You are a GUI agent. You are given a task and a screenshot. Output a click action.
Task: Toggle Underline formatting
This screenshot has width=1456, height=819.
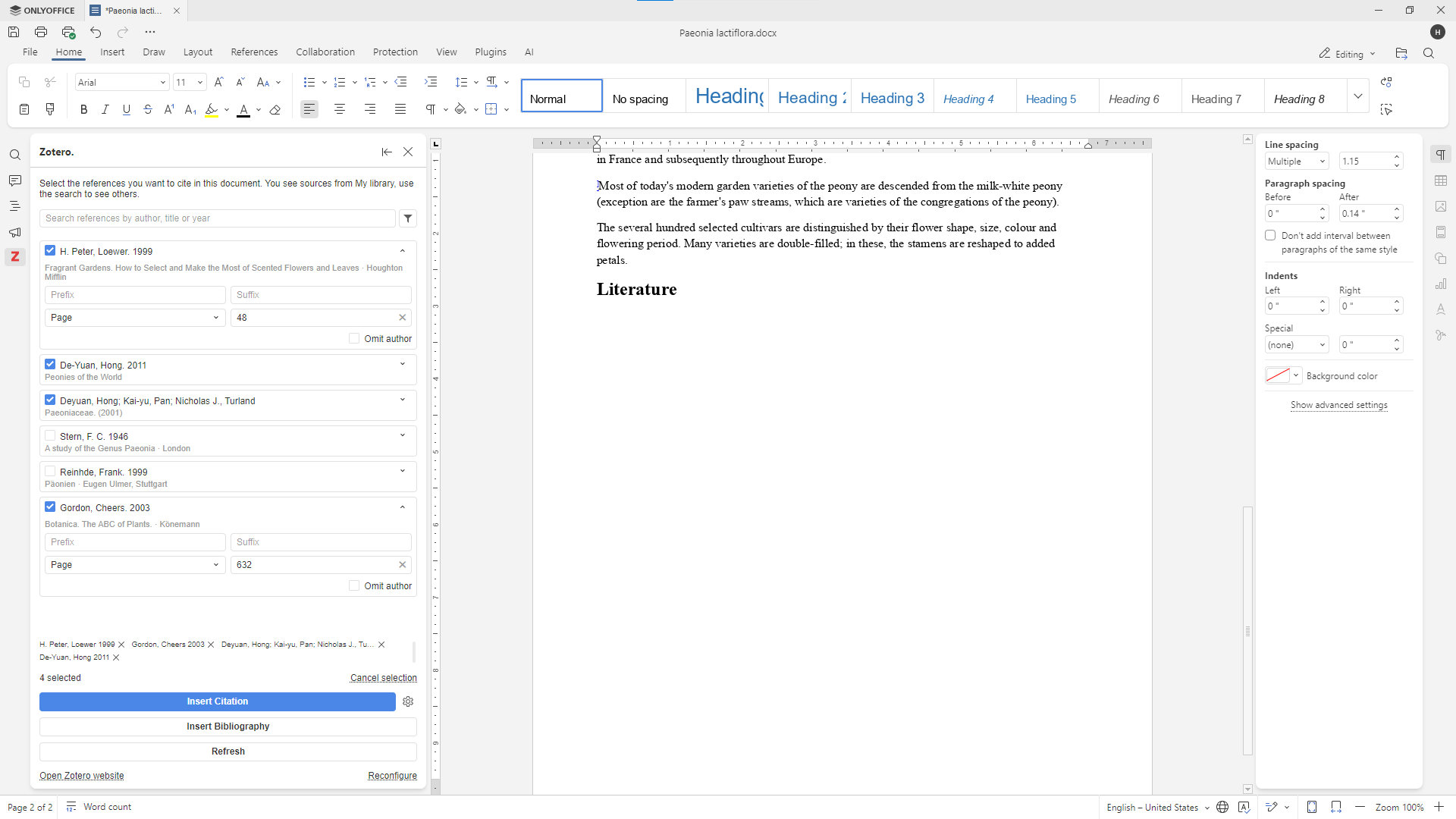(x=127, y=110)
